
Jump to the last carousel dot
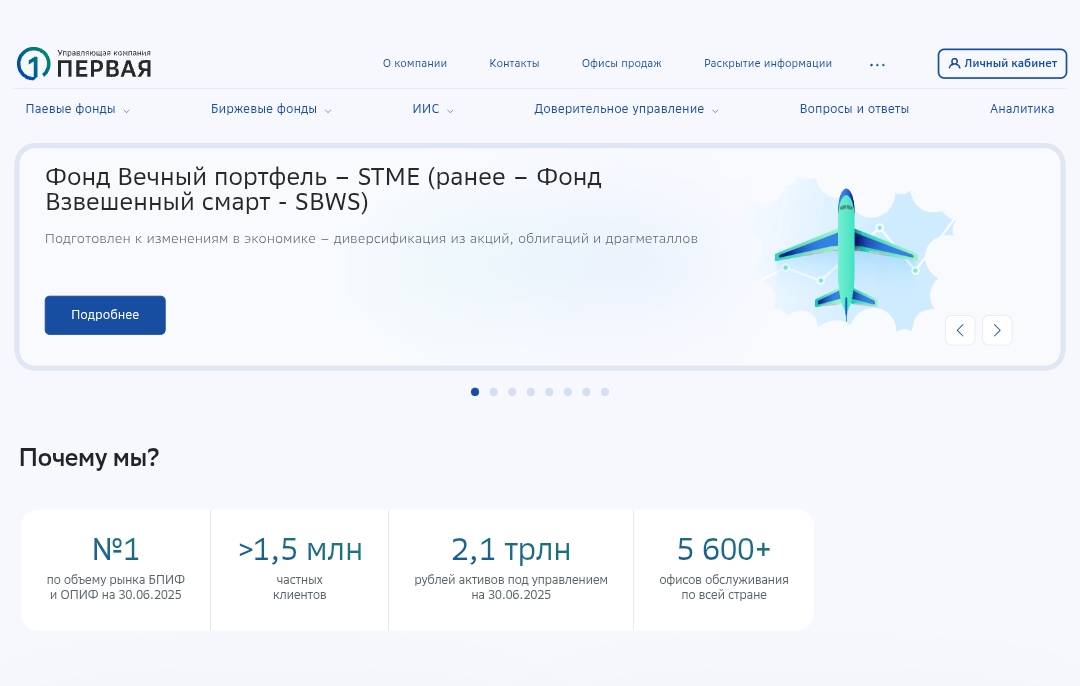click(x=605, y=392)
